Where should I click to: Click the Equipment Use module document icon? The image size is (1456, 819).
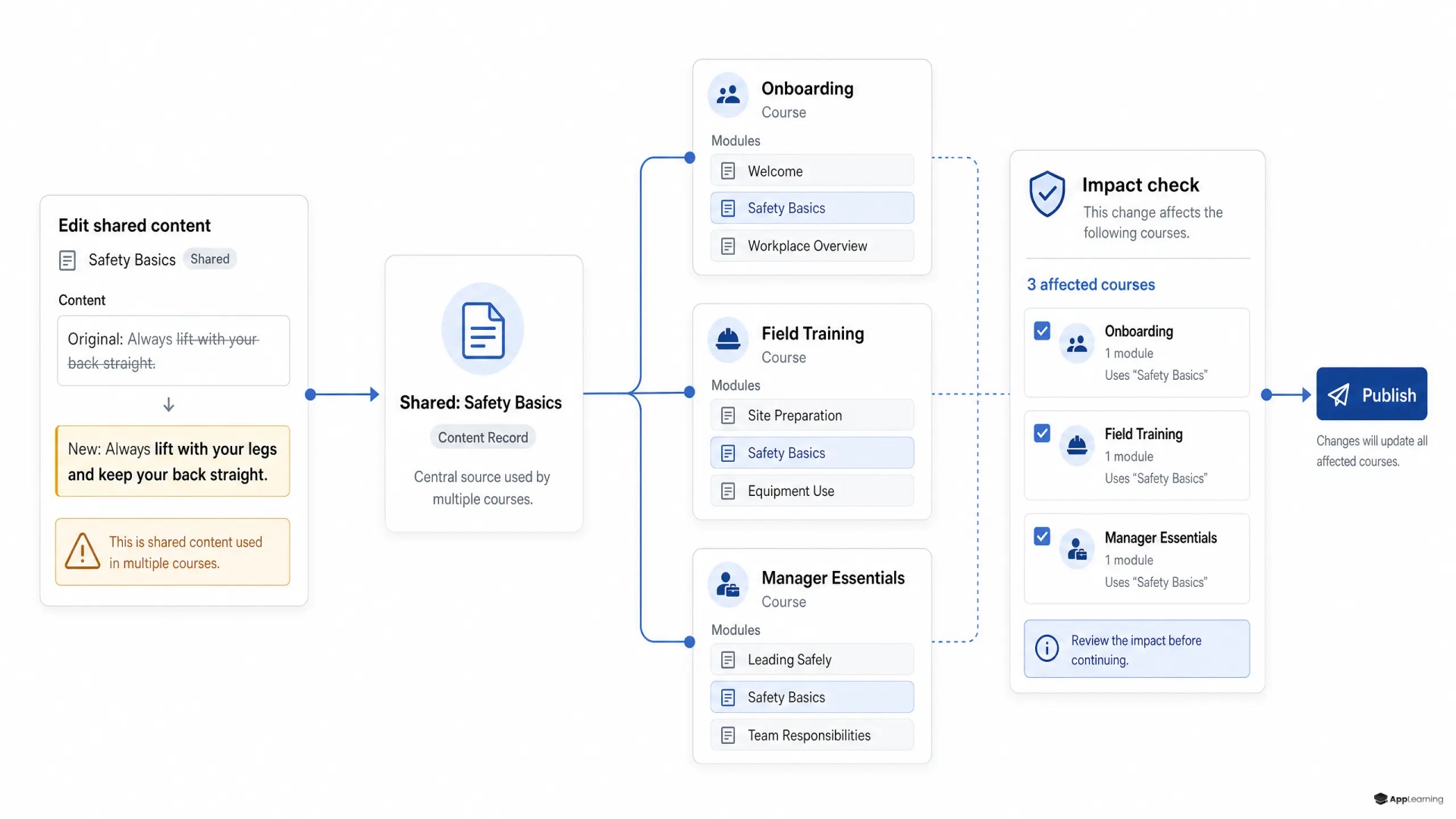(x=728, y=491)
